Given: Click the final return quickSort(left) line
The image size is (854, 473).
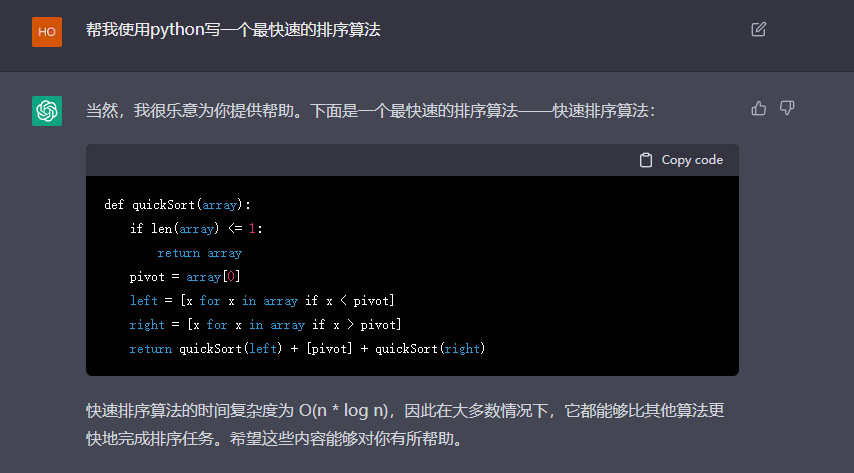Looking at the screenshot, I should point(307,349).
